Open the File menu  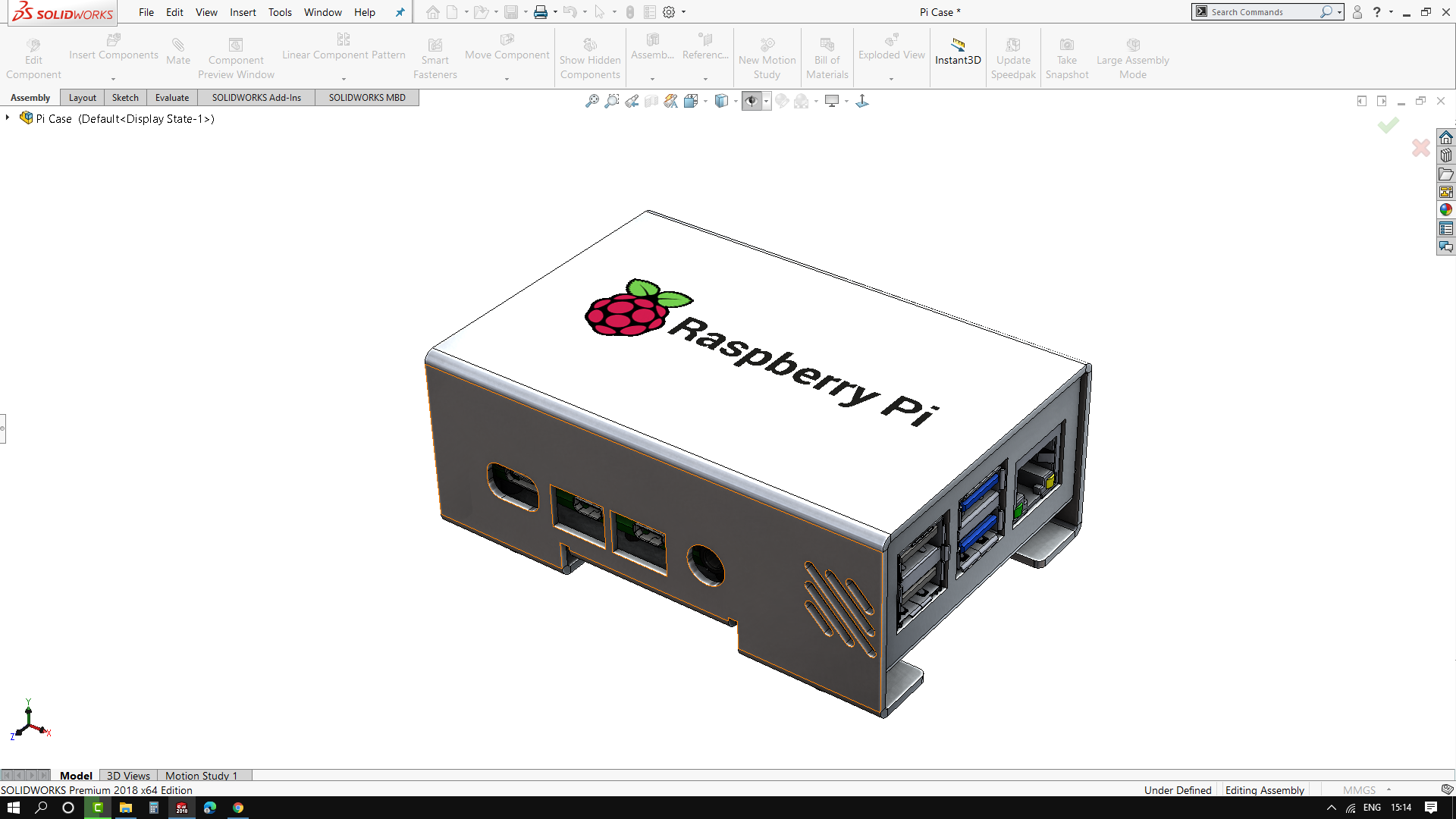[x=146, y=12]
